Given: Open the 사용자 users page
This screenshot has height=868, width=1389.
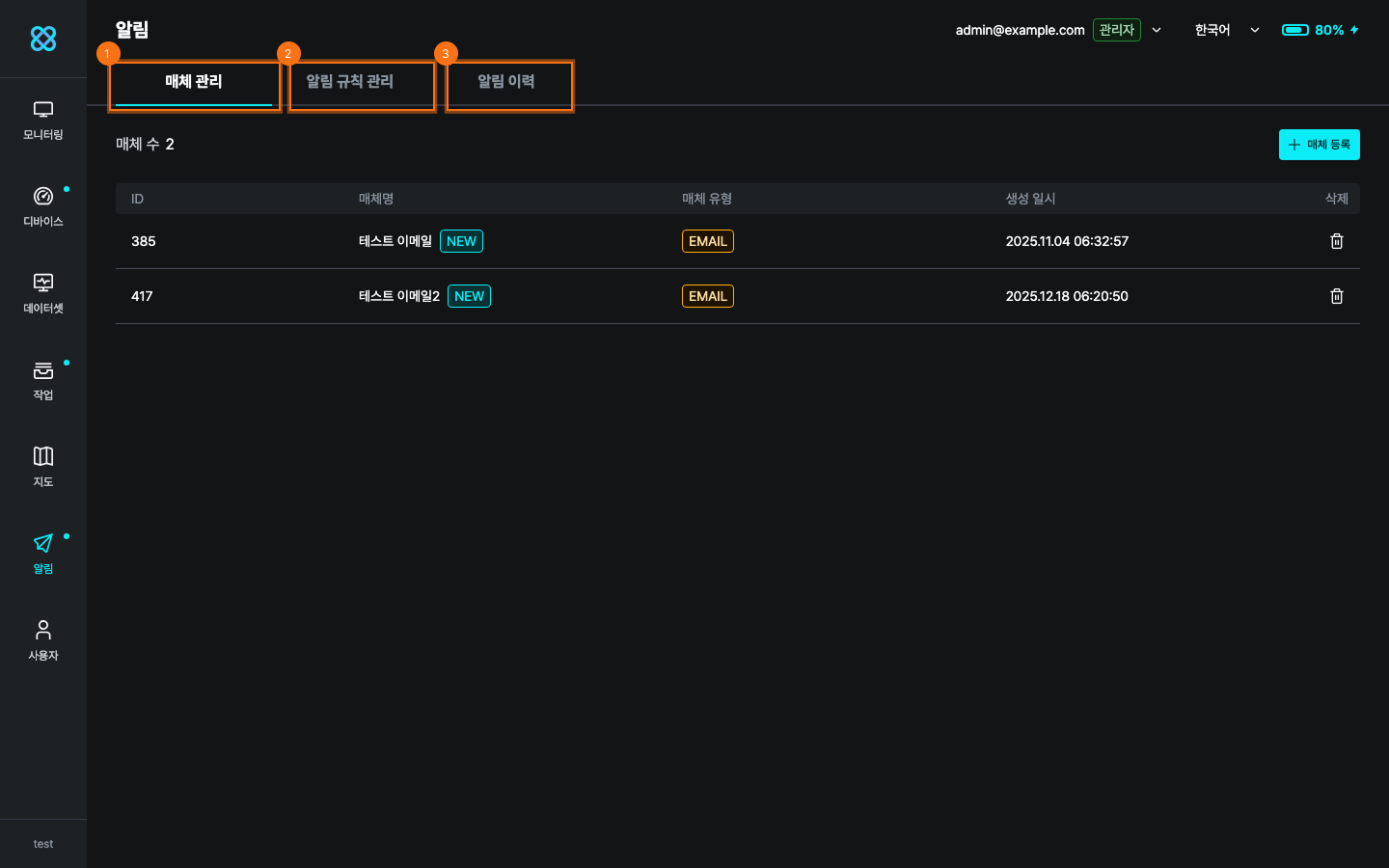Looking at the screenshot, I should (x=43, y=640).
